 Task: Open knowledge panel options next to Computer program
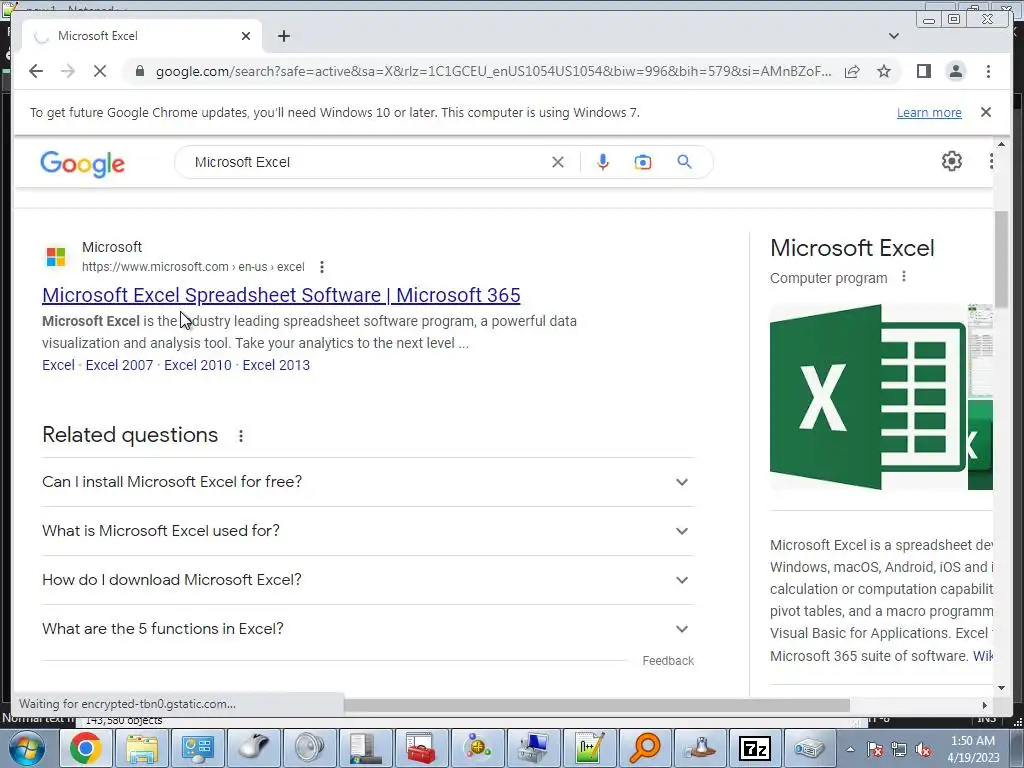tap(904, 277)
